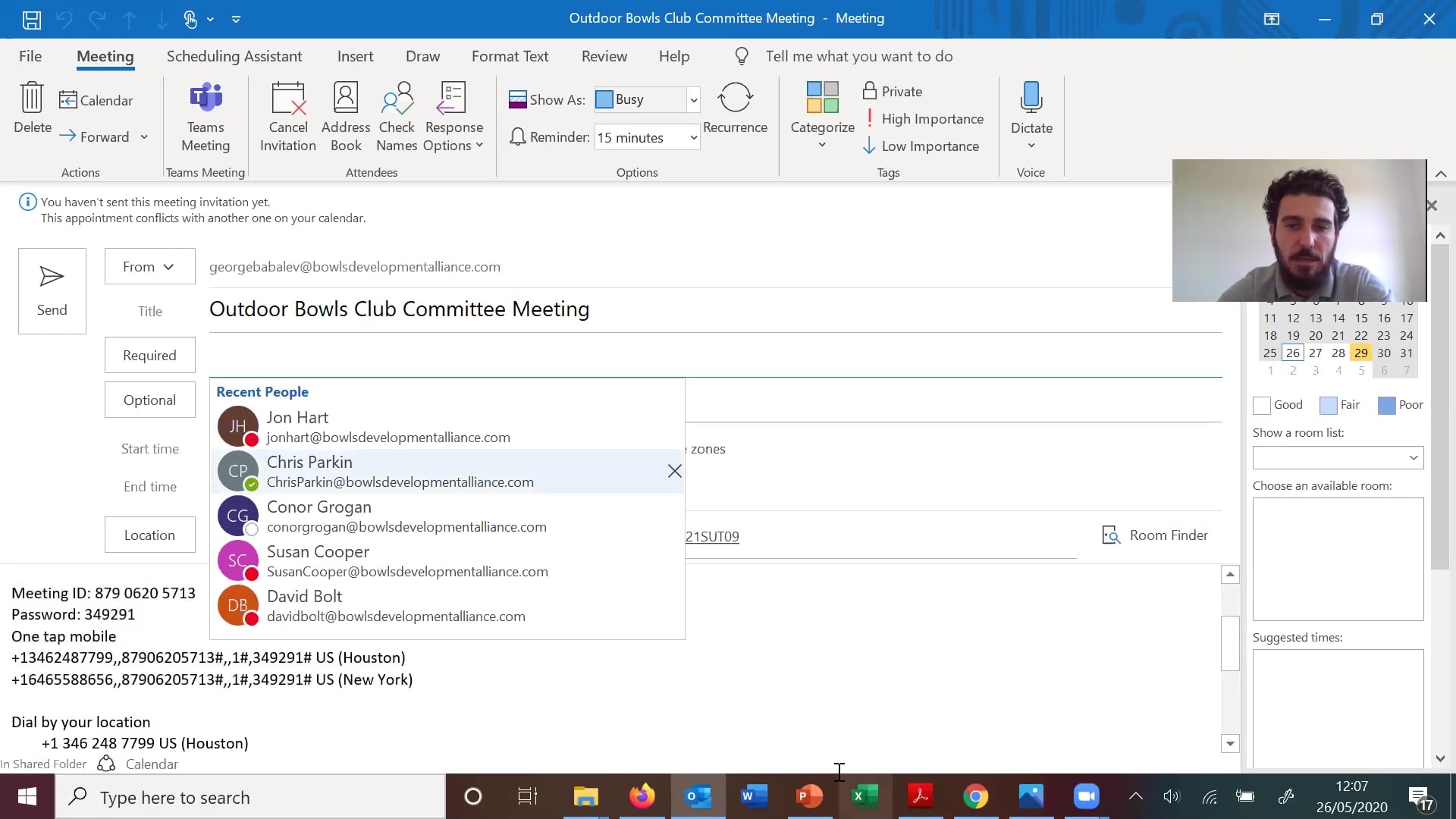Open the From account dropdown
The image size is (1456, 819).
tap(149, 267)
